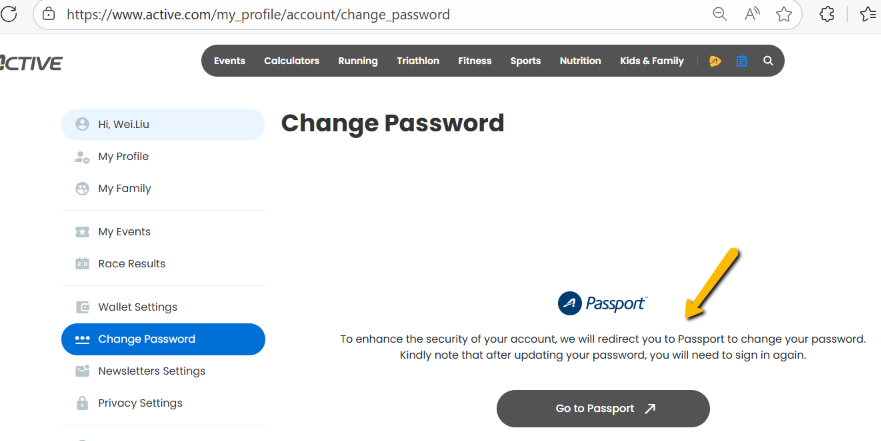Open the browser Favorites list icon
881x441 pixels.
coord(868,15)
